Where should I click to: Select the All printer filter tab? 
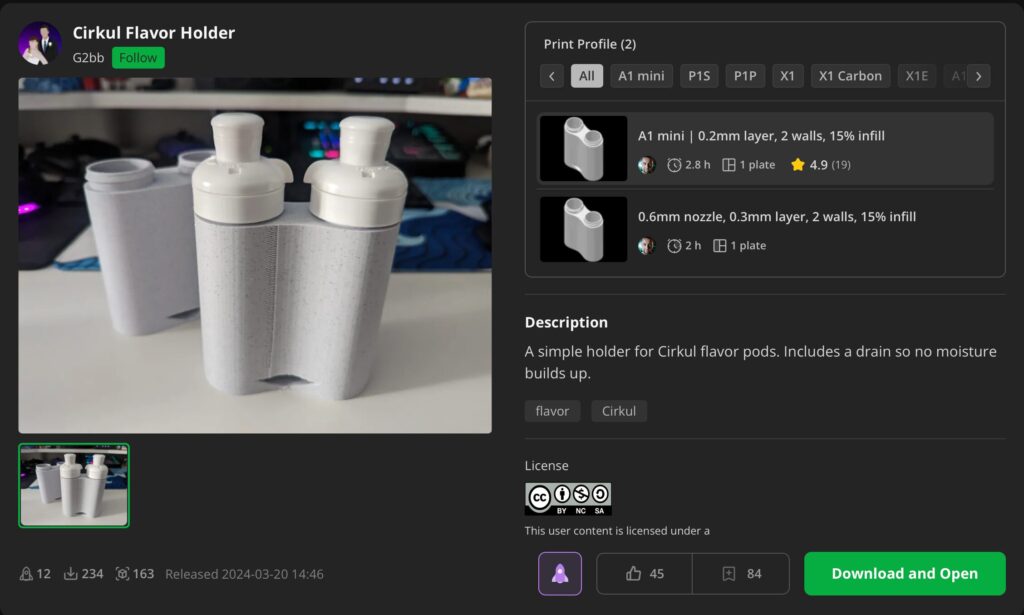click(x=587, y=76)
